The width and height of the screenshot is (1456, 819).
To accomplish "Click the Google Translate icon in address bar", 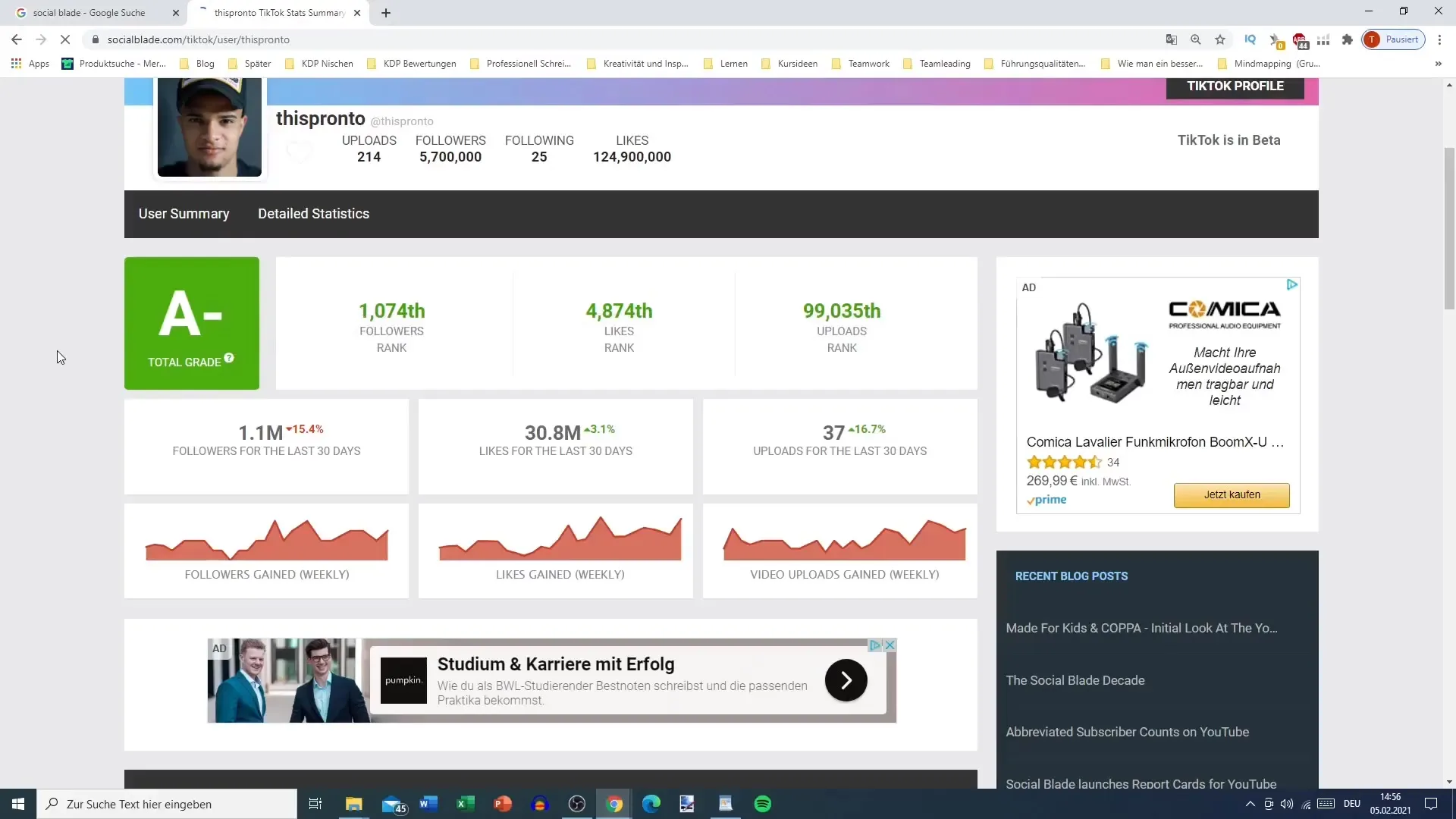I will (x=1172, y=39).
